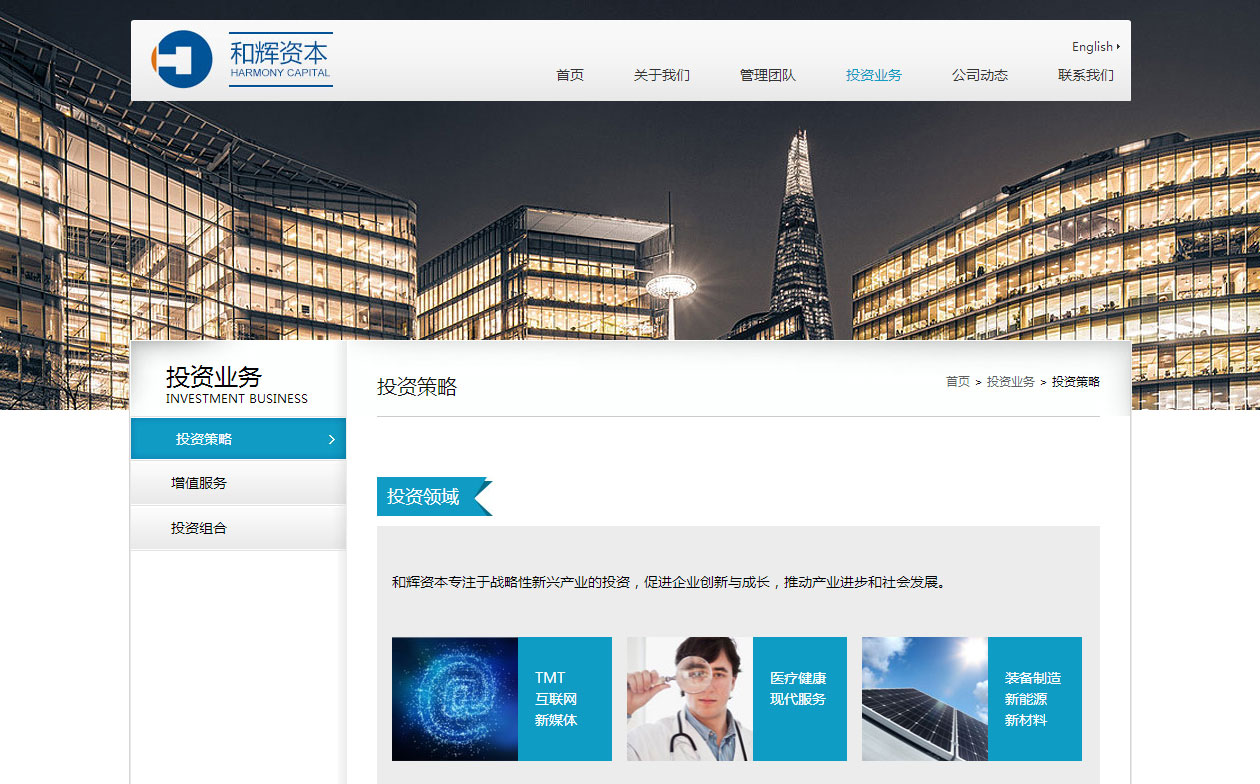Open 关于我们 navigation item
The height and width of the screenshot is (784, 1260).
coord(662,75)
